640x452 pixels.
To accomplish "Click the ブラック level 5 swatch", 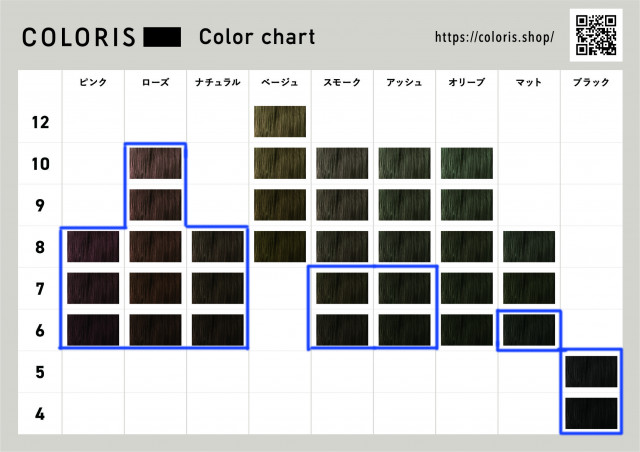I will [591, 371].
